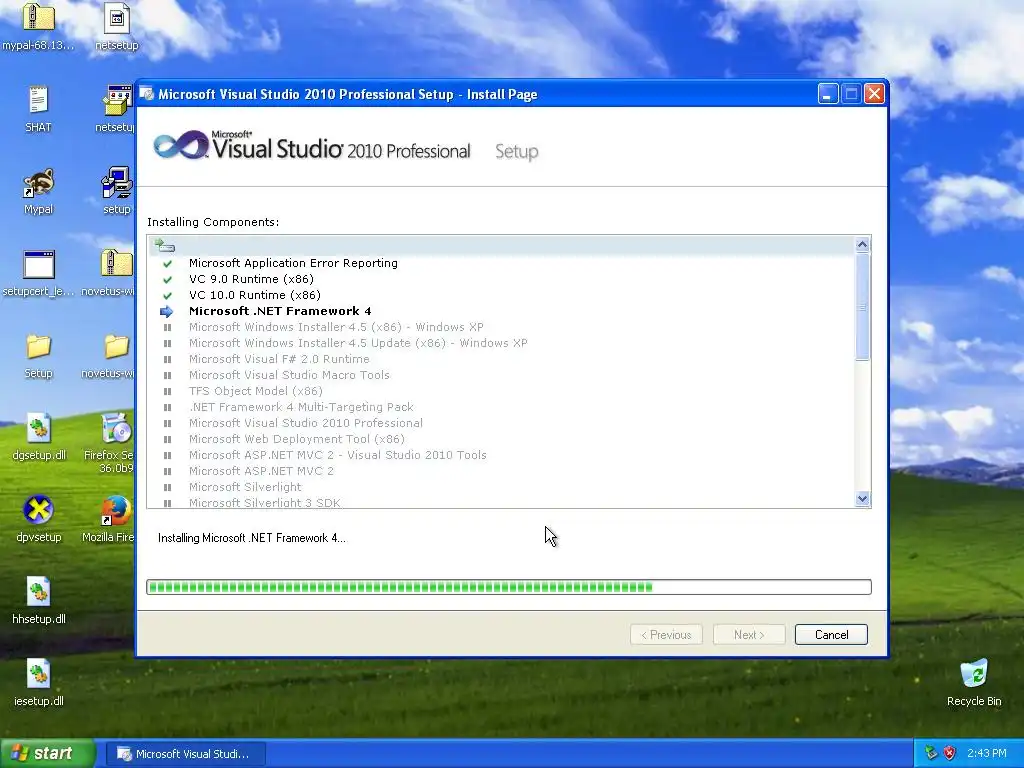Click the component list scrollbar thumb
The image size is (1024, 768).
[862, 307]
